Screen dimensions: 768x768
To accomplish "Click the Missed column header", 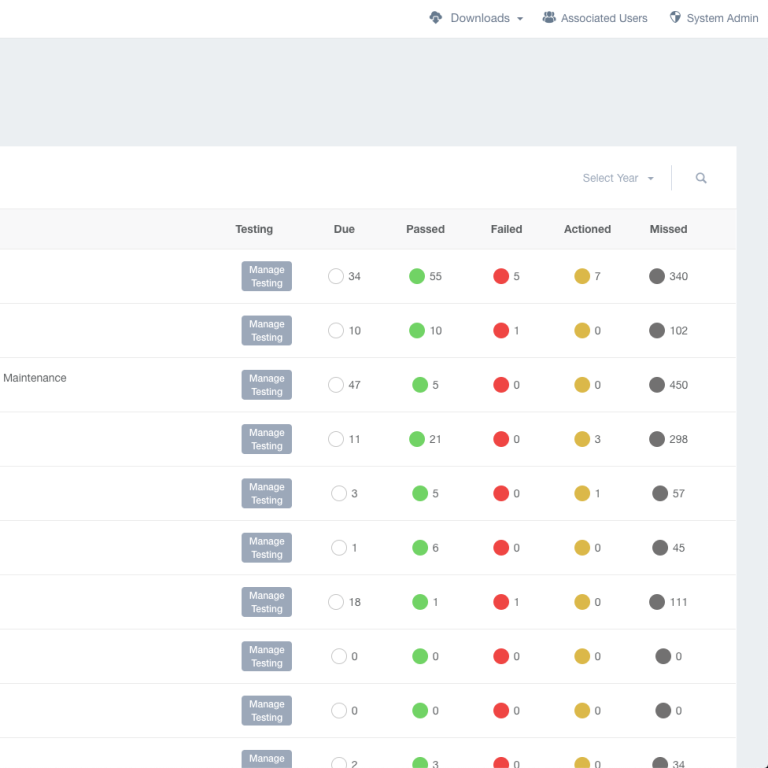I will 668,229.
